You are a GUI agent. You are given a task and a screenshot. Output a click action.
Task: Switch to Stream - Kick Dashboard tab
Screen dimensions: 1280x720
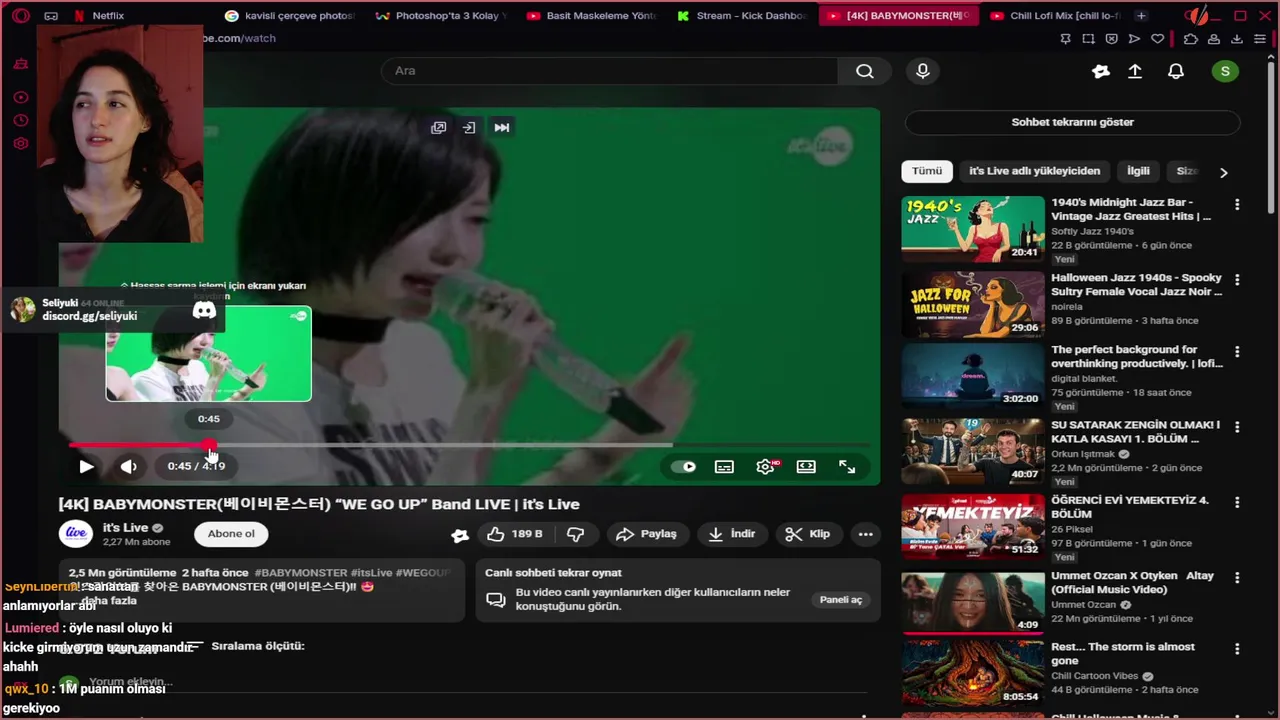pos(744,16)
